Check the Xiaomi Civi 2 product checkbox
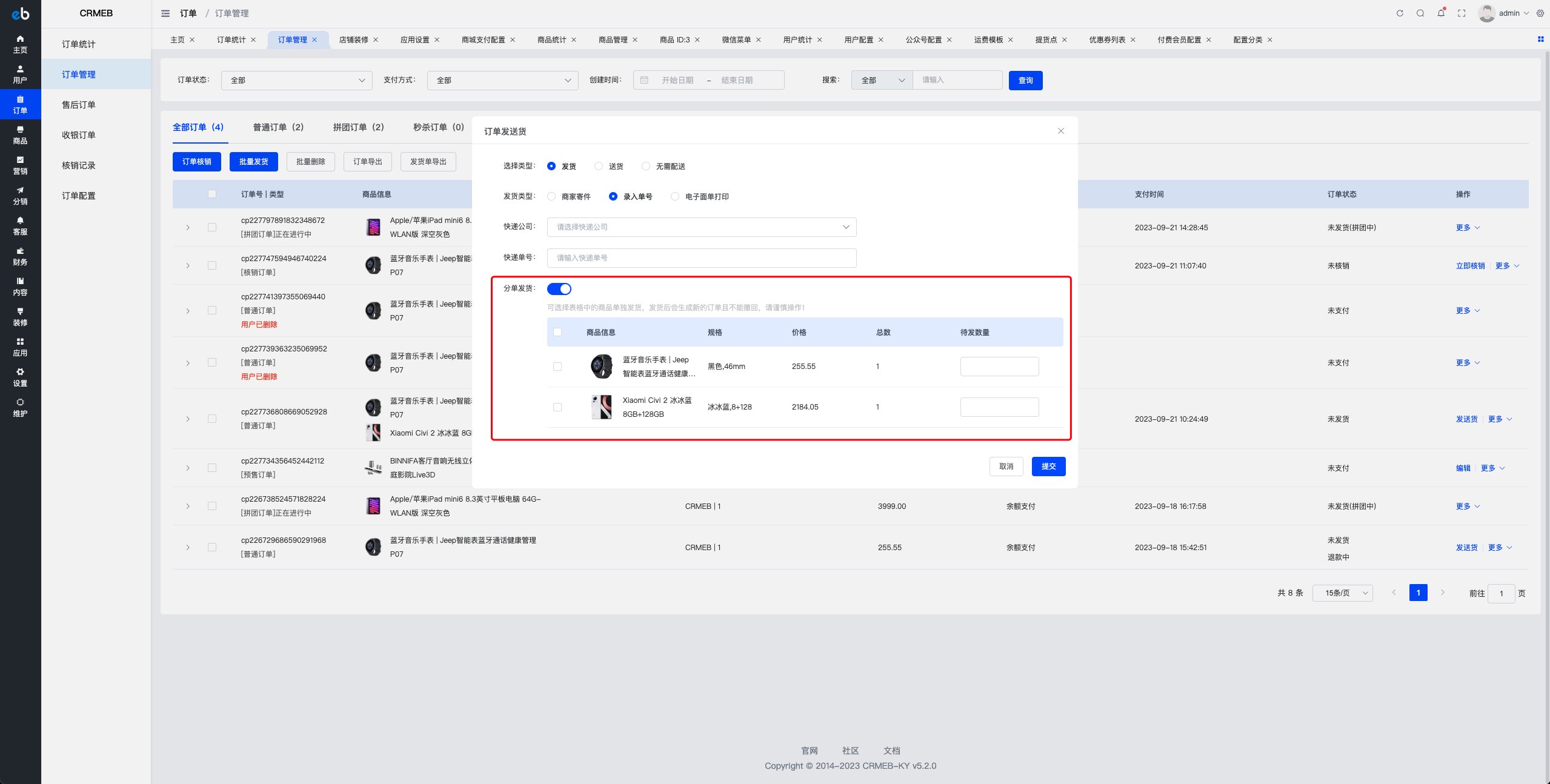The image size is (1550, 784). (557, 407)
